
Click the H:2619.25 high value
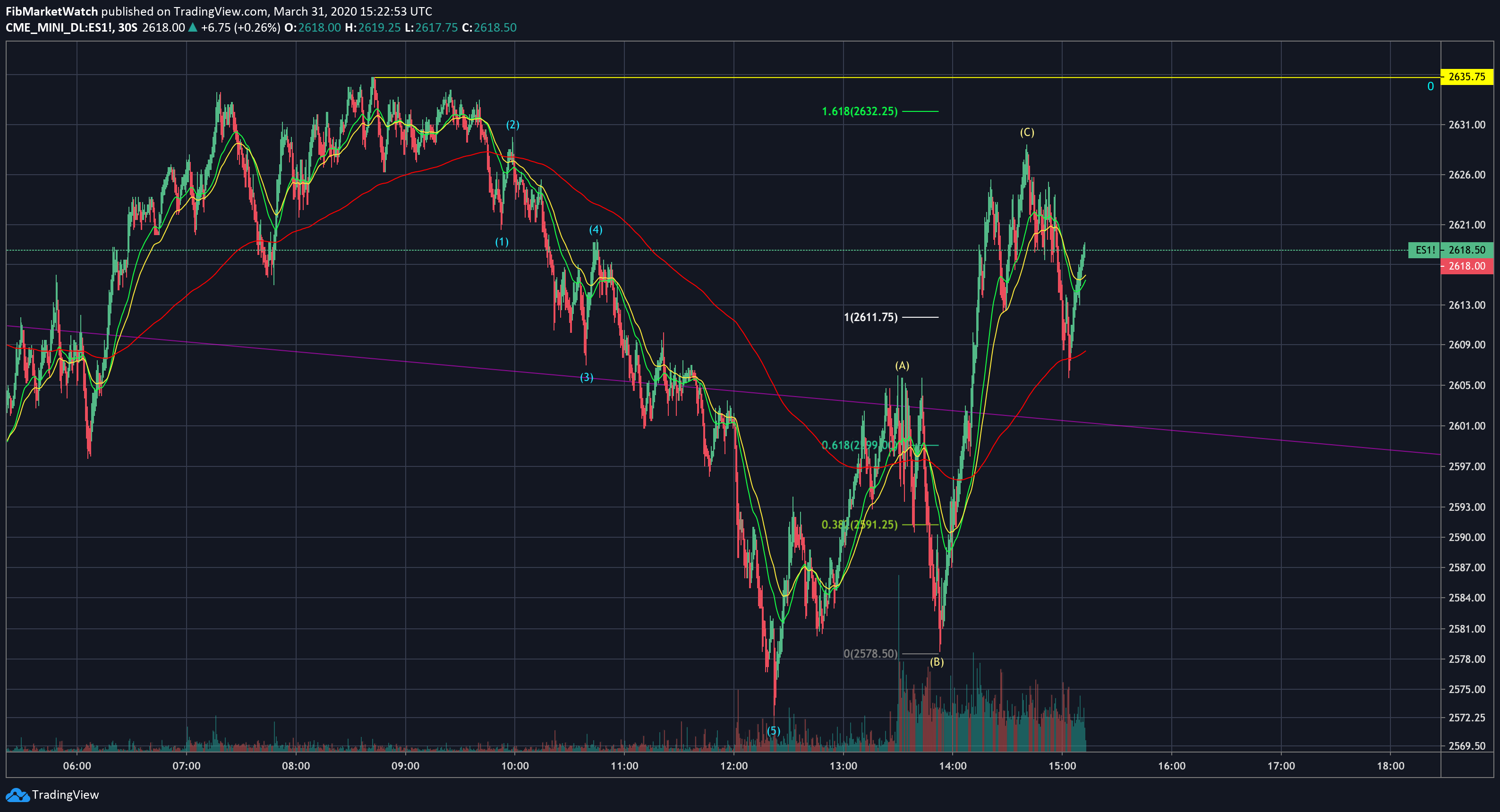[x=373, y=27]
